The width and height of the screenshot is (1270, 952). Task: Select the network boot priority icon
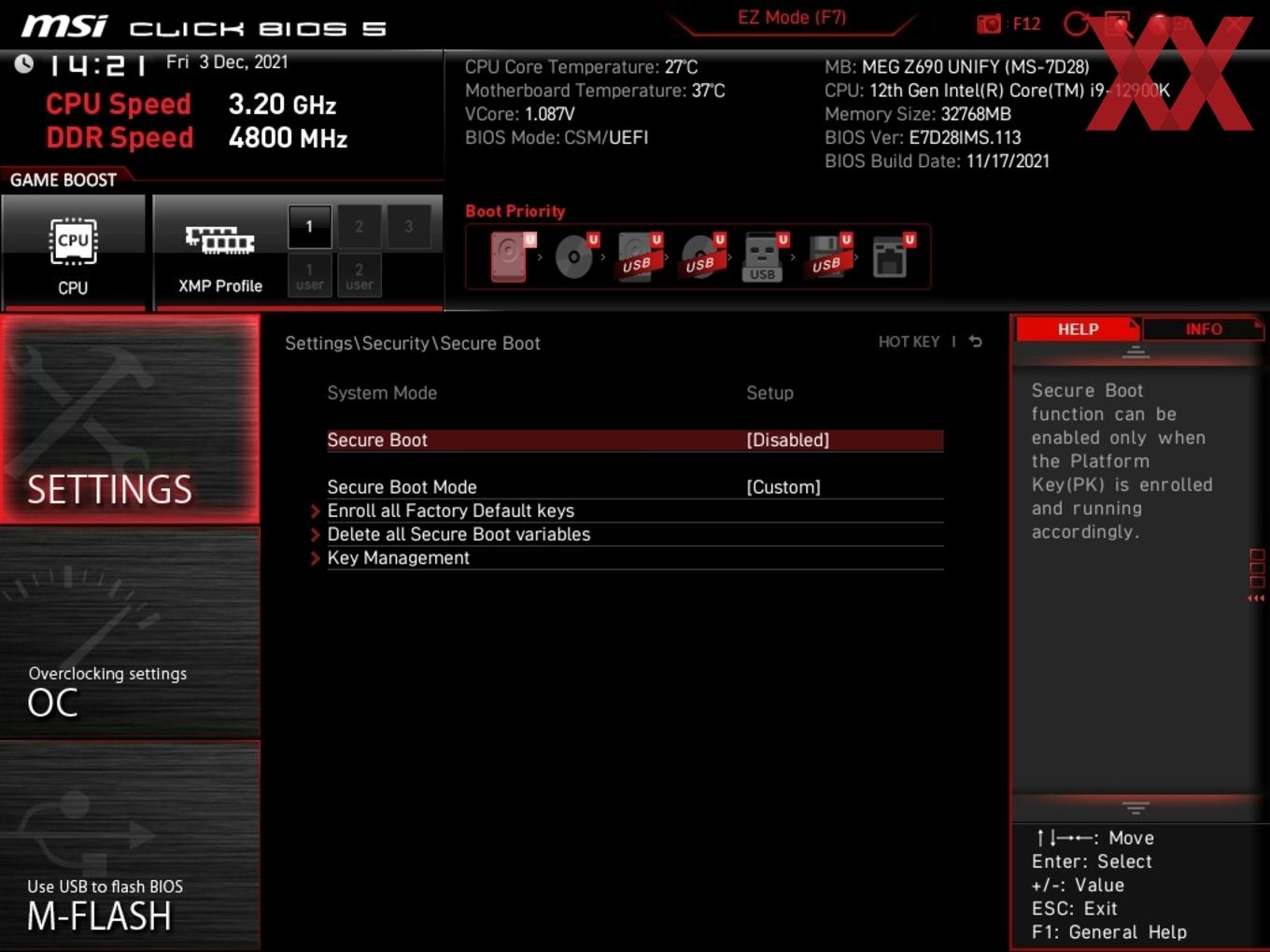pyautogui.click(x=893, y=257)
